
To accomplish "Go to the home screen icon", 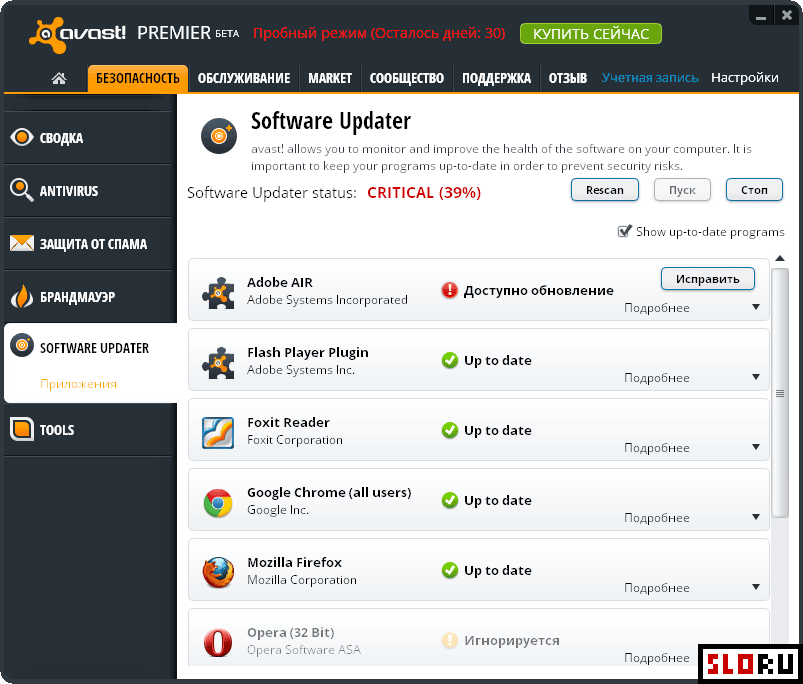I will (59, 78).
